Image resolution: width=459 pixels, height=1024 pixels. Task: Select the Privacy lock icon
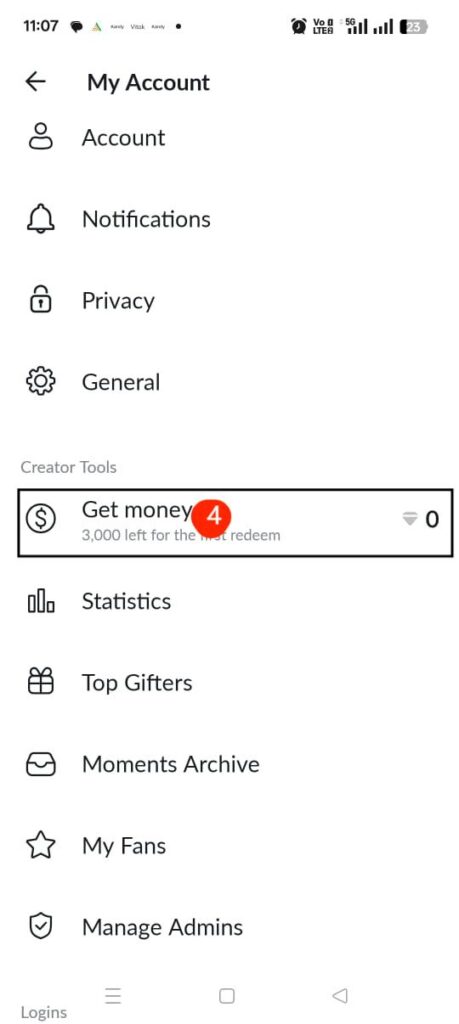pyautogui.click(x=40, y=300)
